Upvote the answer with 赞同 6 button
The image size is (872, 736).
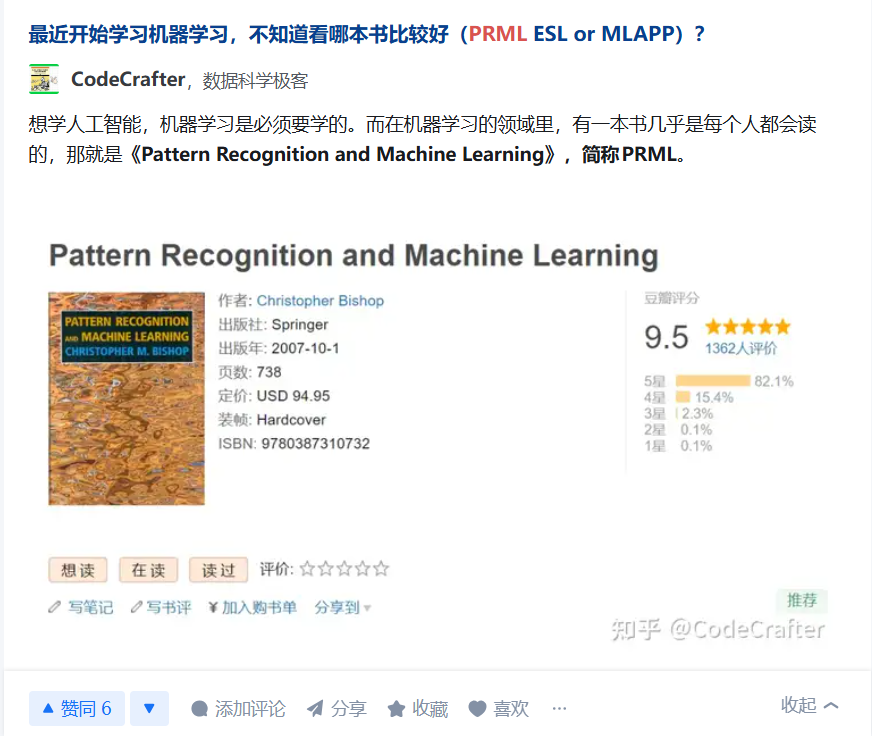point(77,708)
